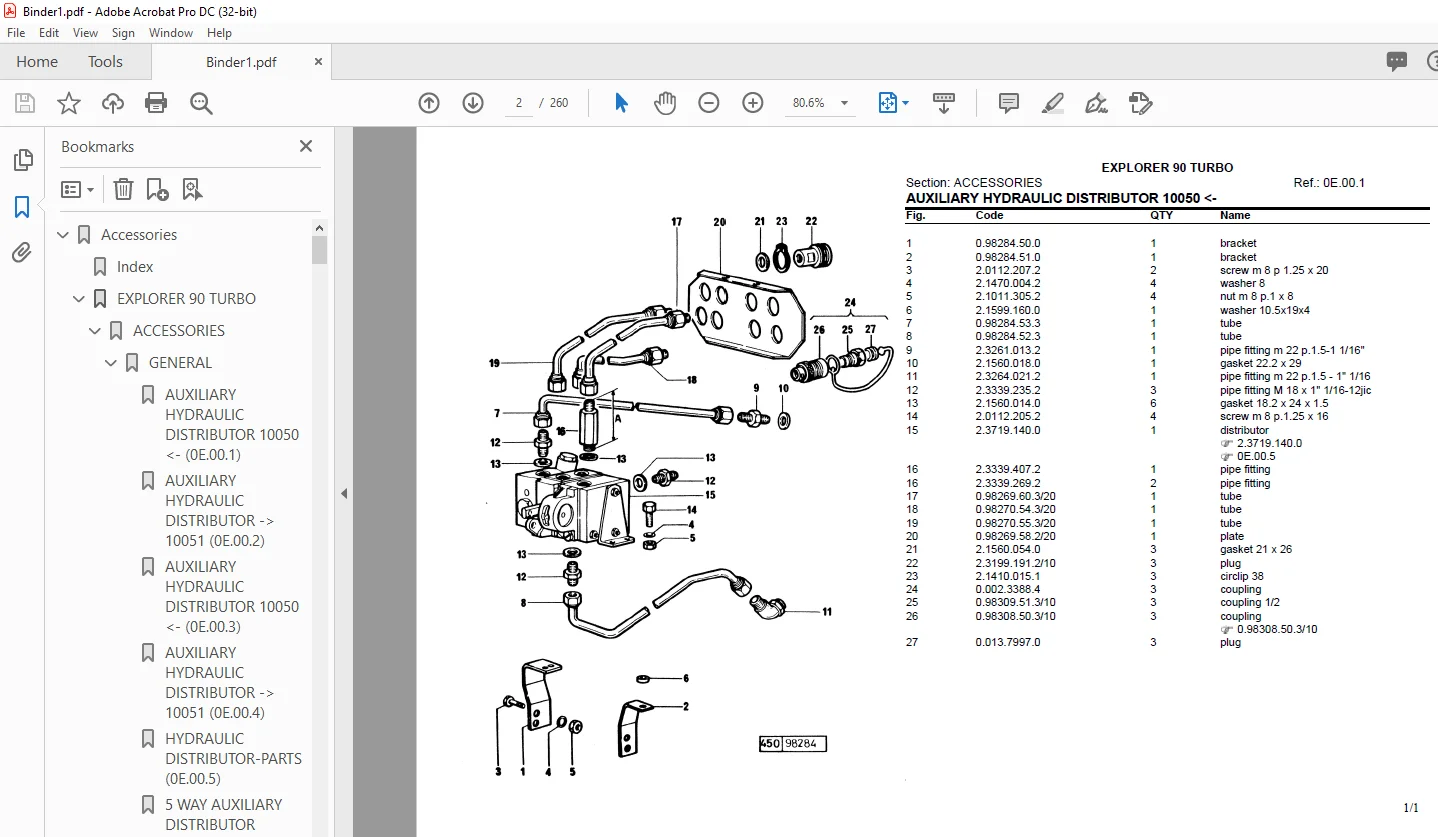Collapse the EXPLORER 90 TURBO bookmark
Viewport: 1438px width, 837px height.
pos(80,299)
